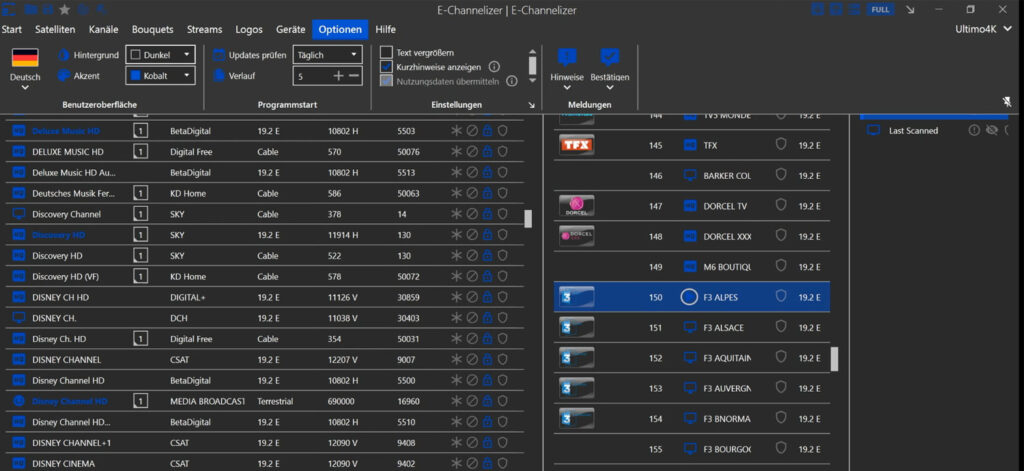Image resolution: width=1024 pixels, height=471 pixels.
Task: Click the asterisk icon in the Discovery Channel row
Action: coord(456,214)
